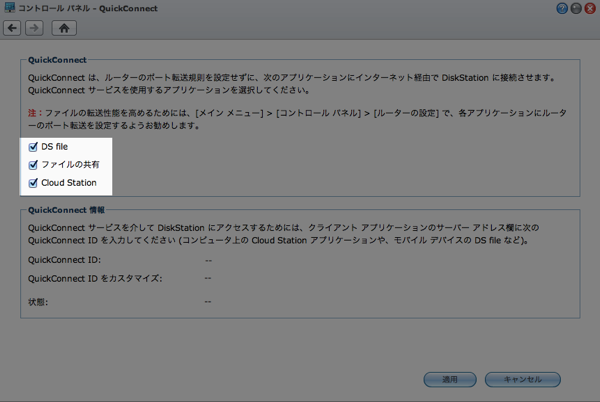
Task: Click the window title コントロール パネル - QuickConnect
Action: 88,8
